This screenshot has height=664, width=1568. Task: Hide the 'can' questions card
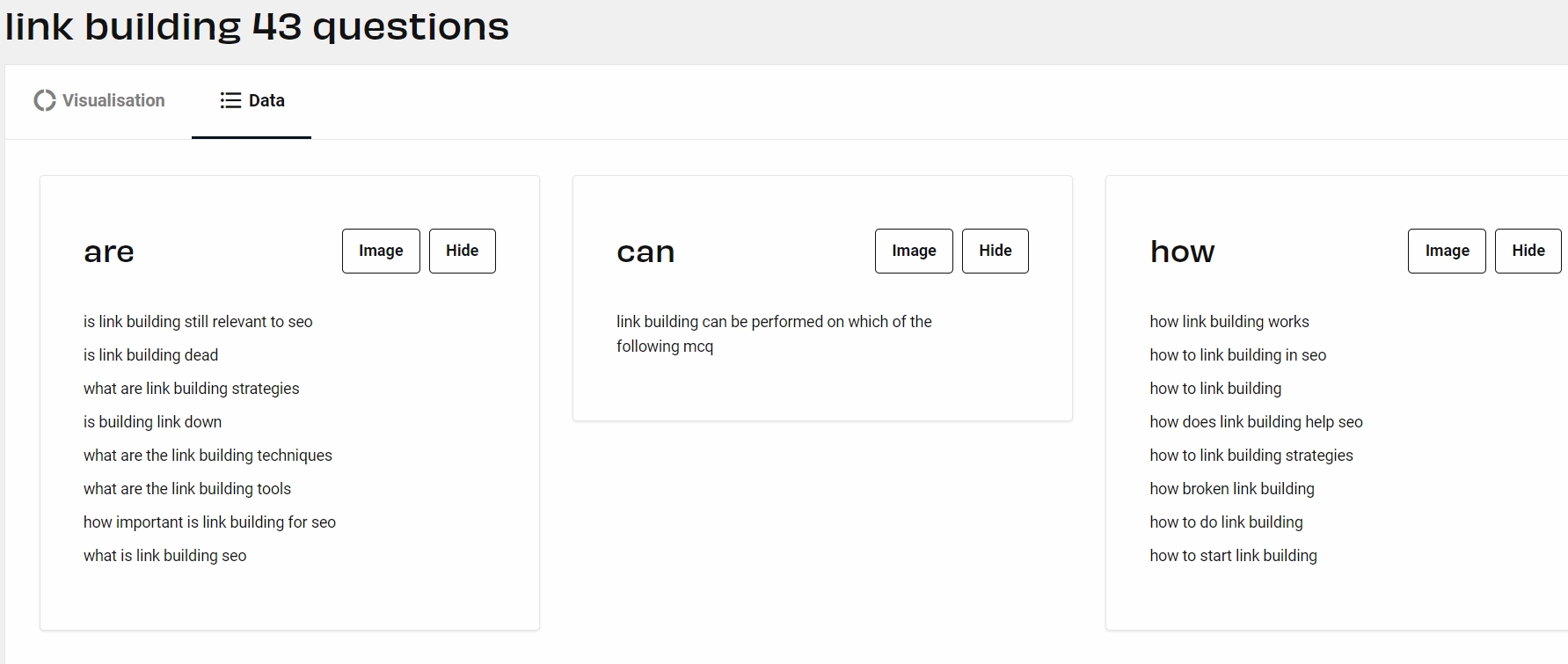tap(995, 252)
